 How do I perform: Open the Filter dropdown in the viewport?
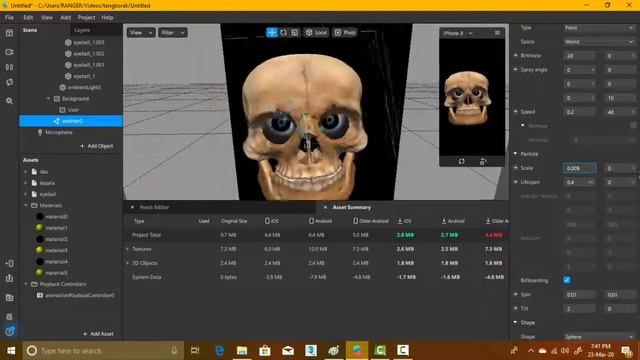point(173,33)
